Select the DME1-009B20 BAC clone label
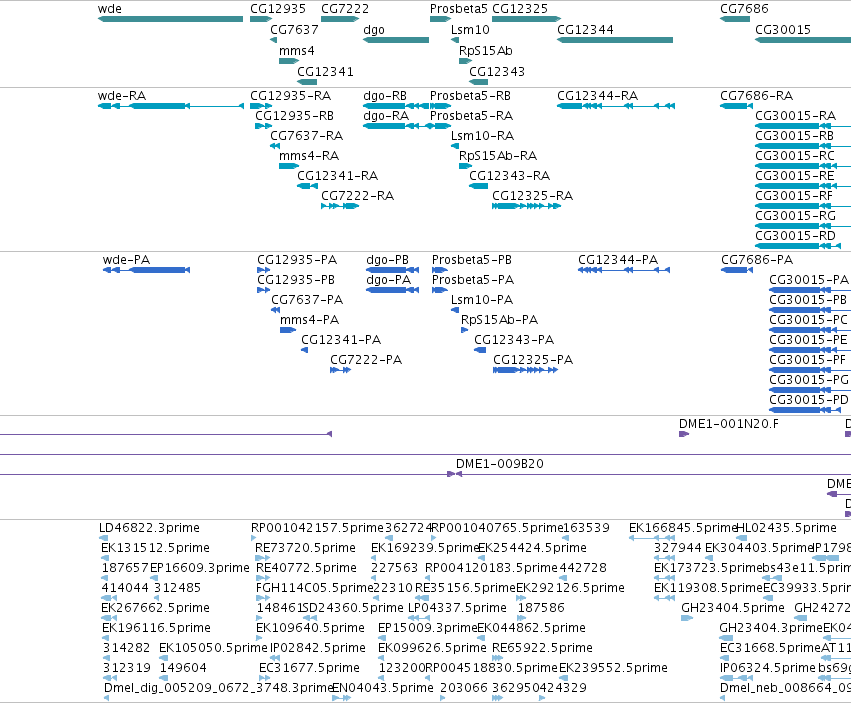 click(499, 464)
